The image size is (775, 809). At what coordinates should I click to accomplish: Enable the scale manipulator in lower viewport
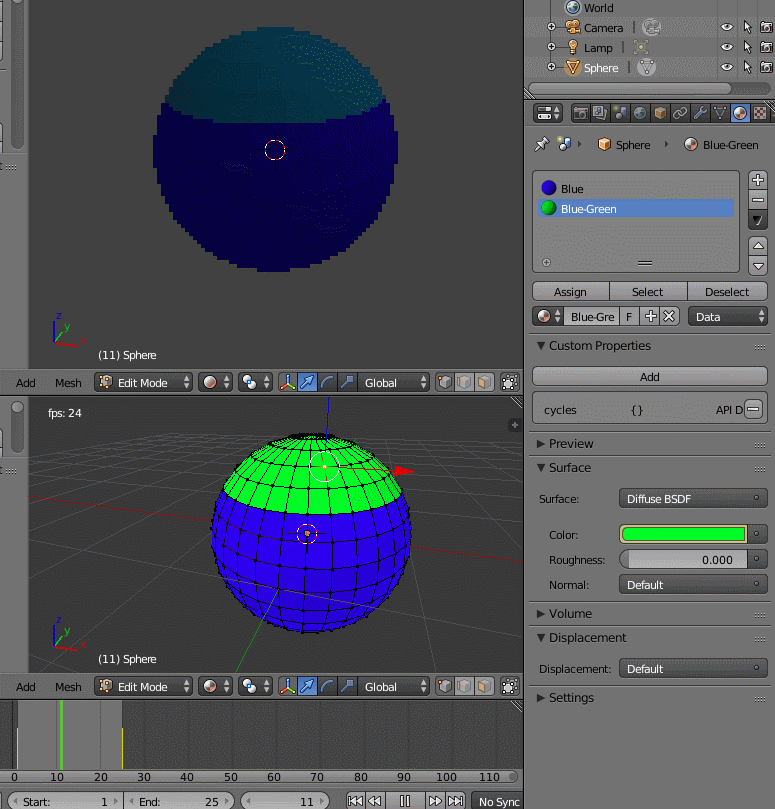pyautogui.click(x=347, y=687)
